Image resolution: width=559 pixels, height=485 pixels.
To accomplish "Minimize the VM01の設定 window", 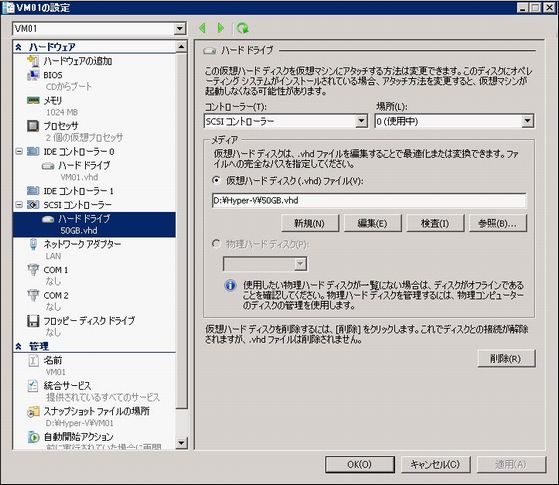I will 523,7.
